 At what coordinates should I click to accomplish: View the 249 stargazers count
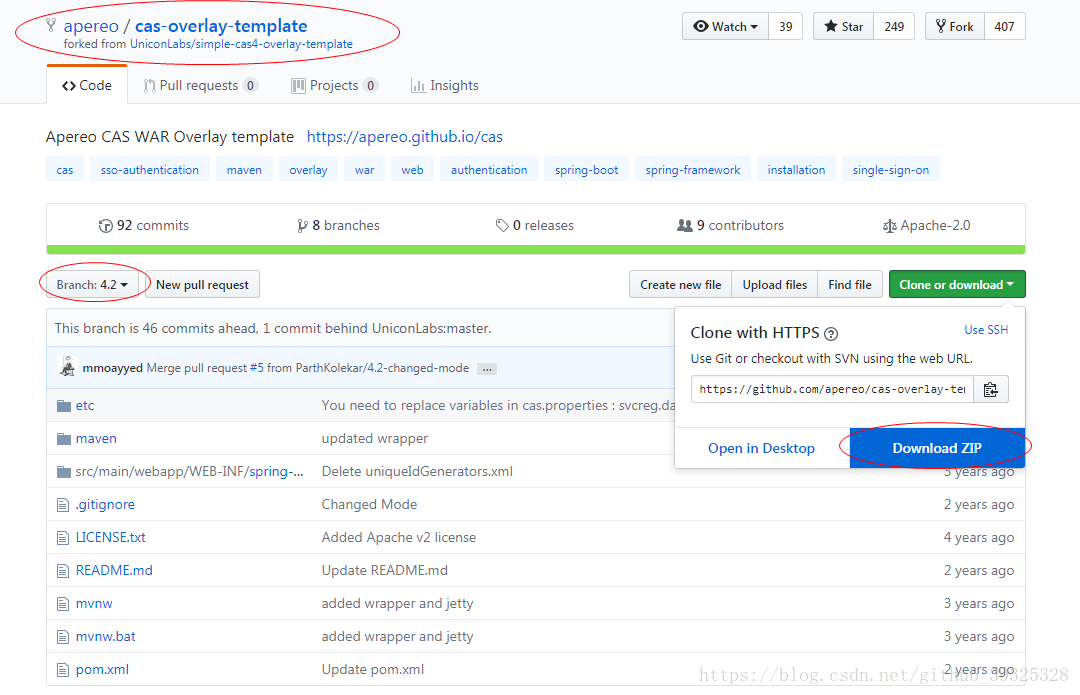(x=894, y=26)
